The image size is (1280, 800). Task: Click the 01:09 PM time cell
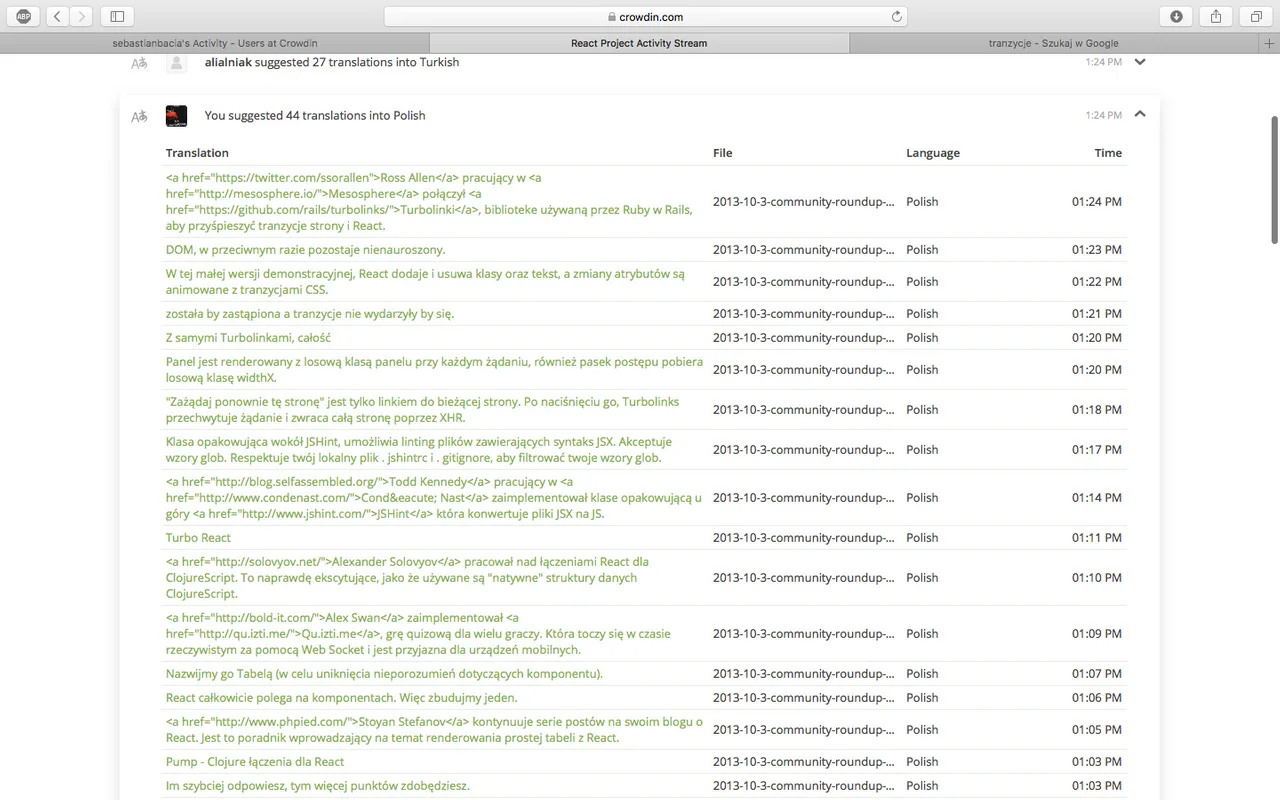click(x=1097, y=634)
